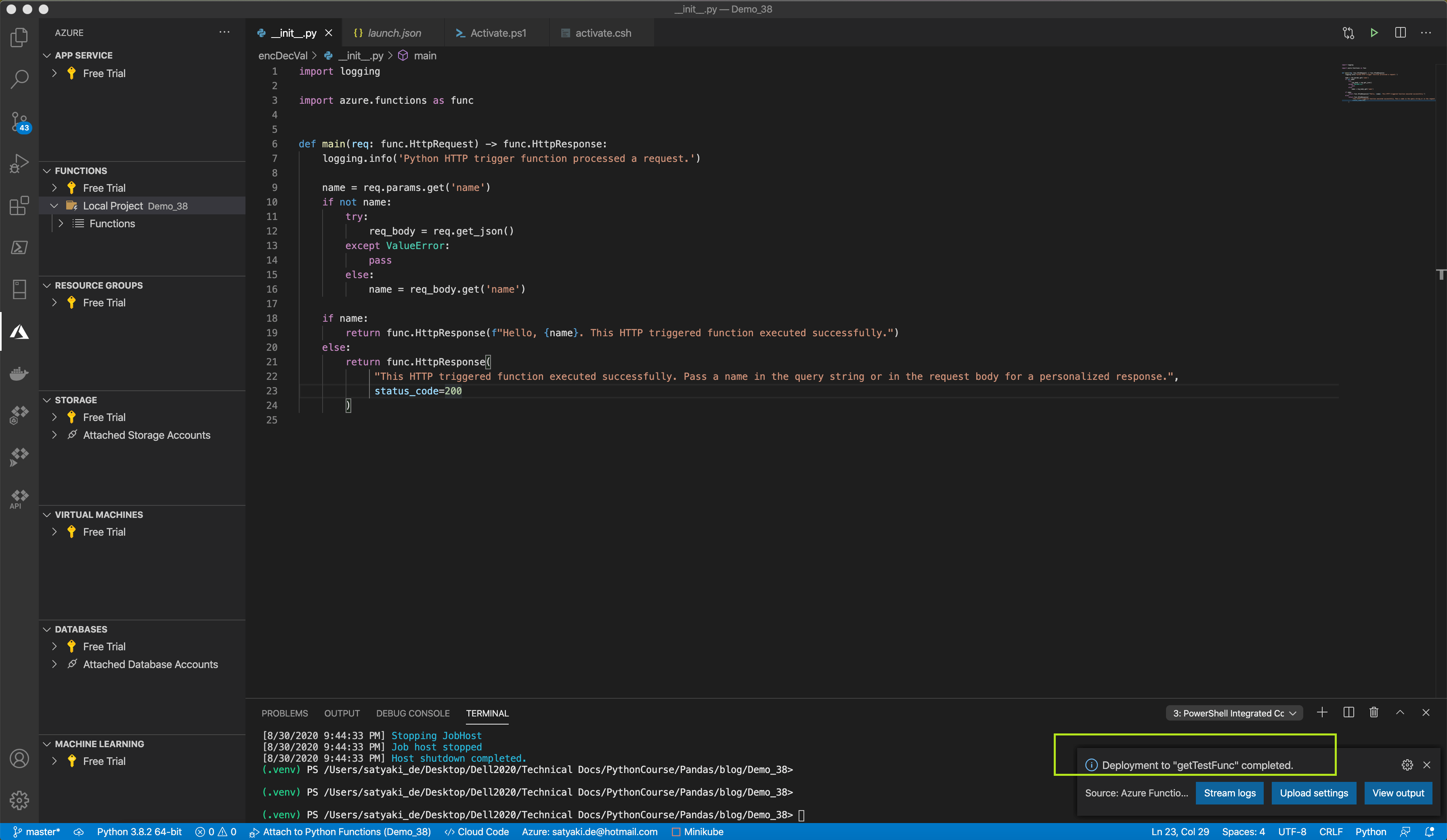The width and height of the screenshot is (1447, 840).
Task: Switch to the DEBUG CONSOLE panel tab
Action: 412,713
